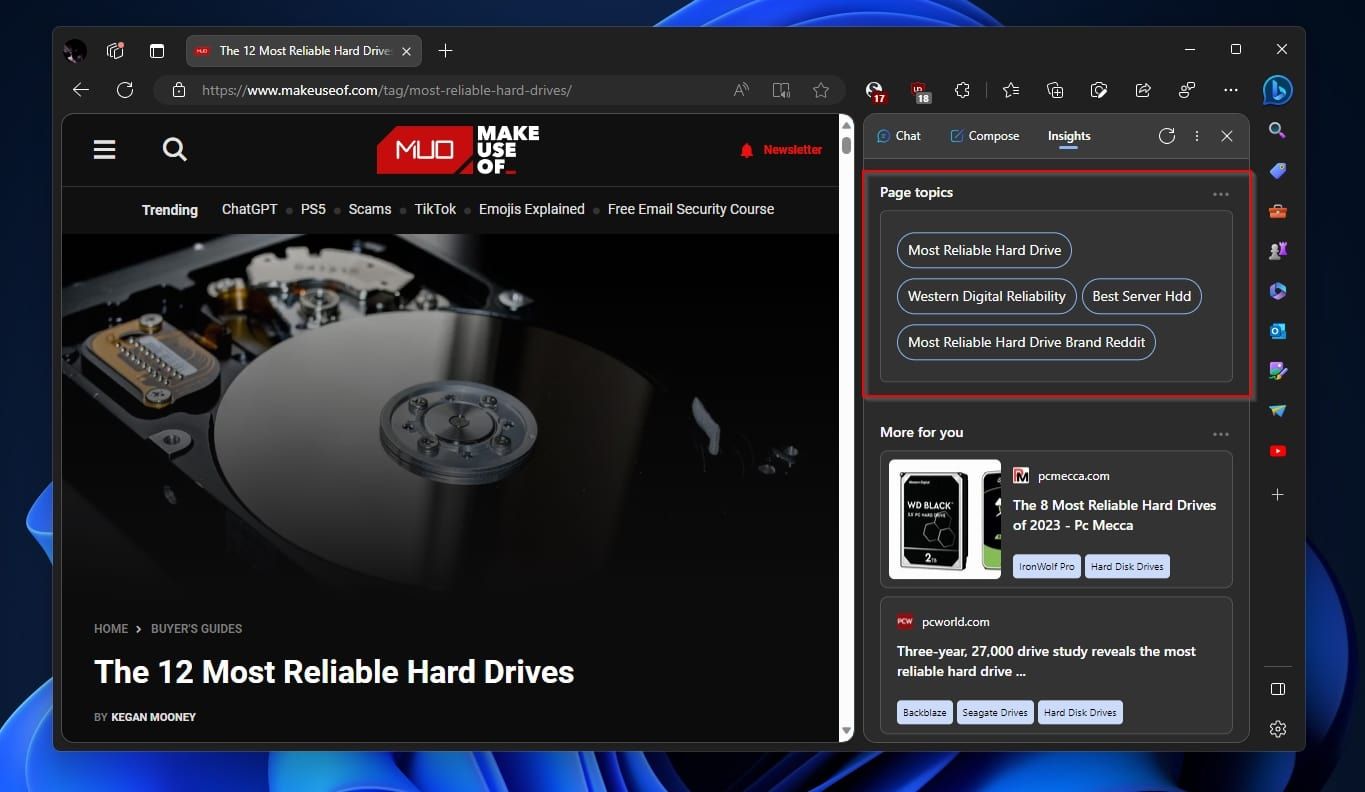Open extension with badge 17
Screen dimensions: 1365x792
(875, 91)
